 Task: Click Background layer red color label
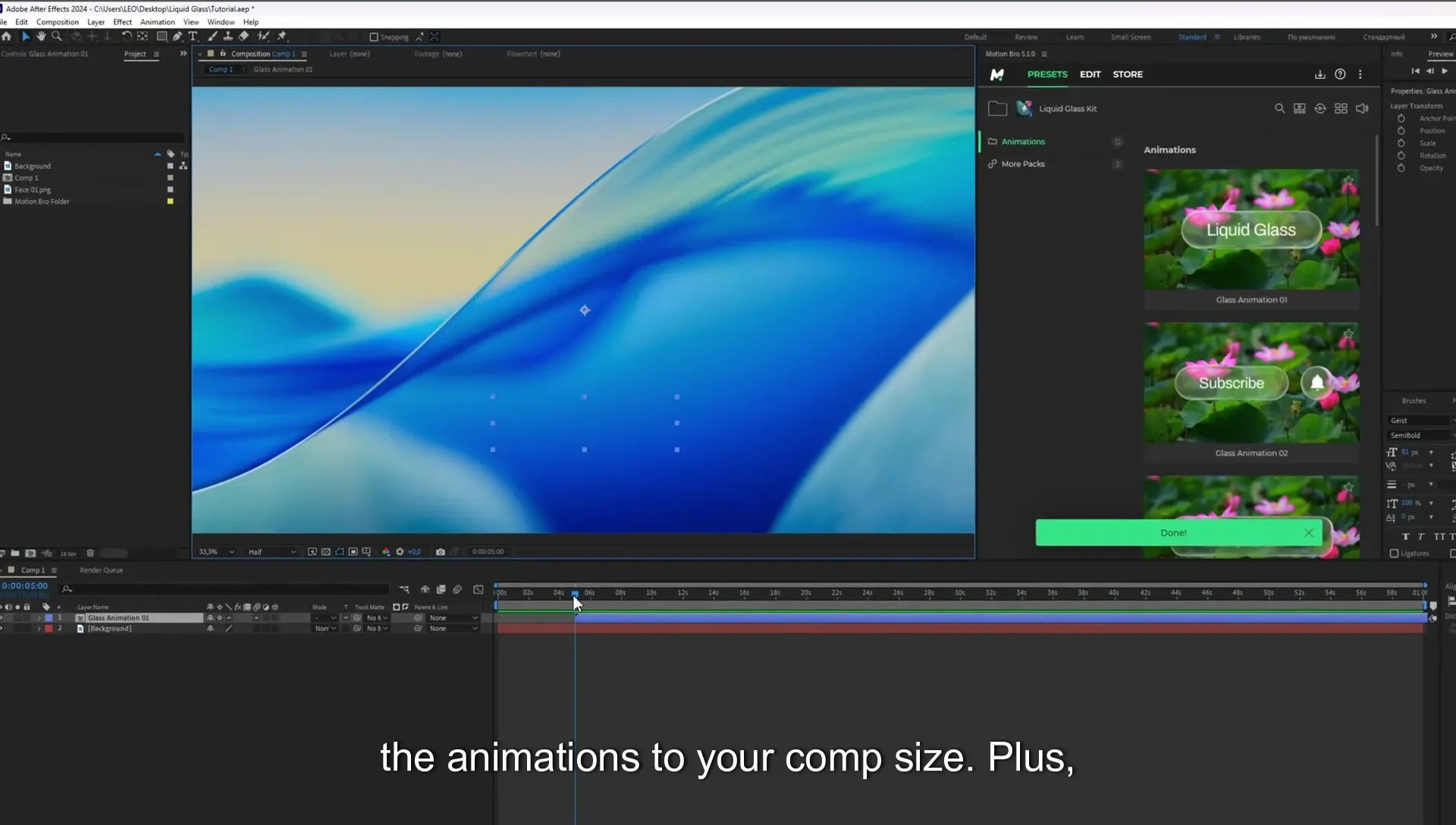(x=49, y=629)
